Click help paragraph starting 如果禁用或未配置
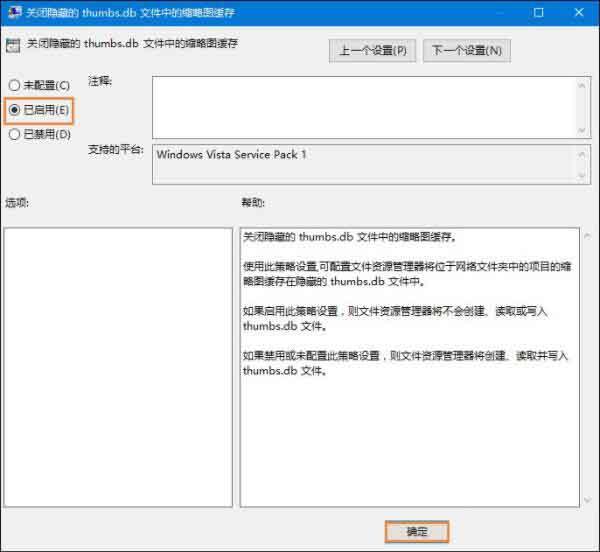Image resolution: width=600 pixels, height=552 pixels. click(406, 363)
